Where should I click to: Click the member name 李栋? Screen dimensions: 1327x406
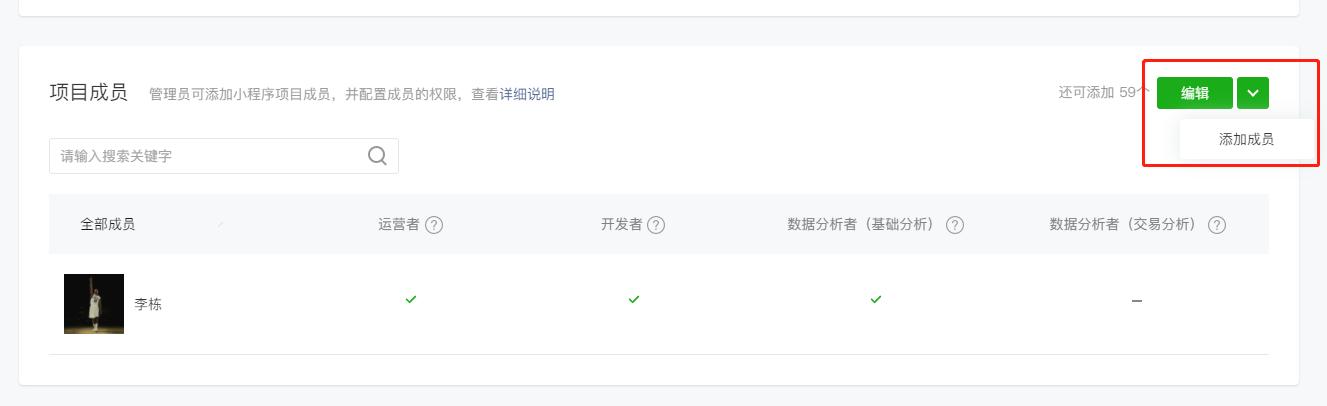tap(148, 304)
